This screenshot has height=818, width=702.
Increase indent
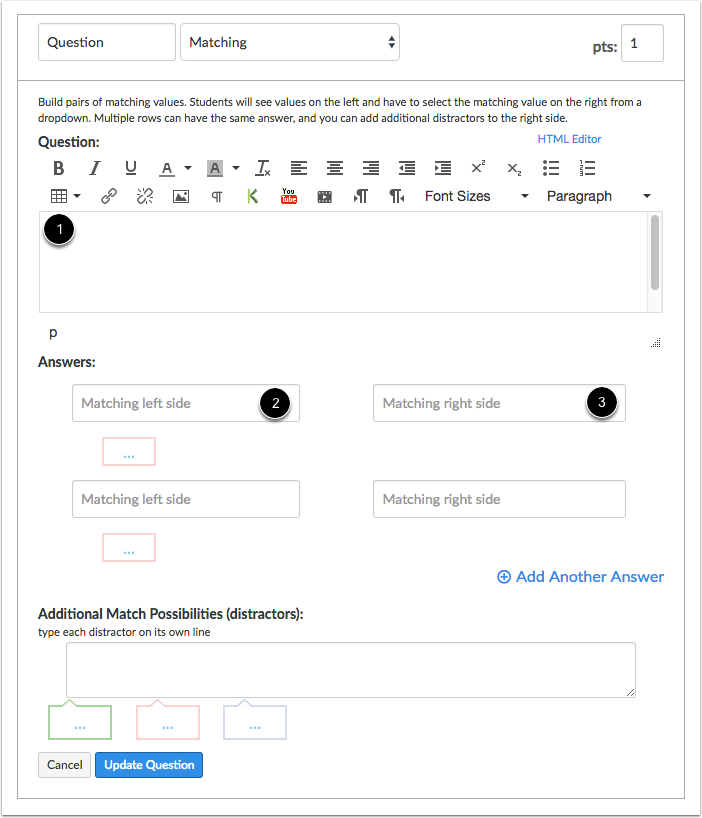443,168
